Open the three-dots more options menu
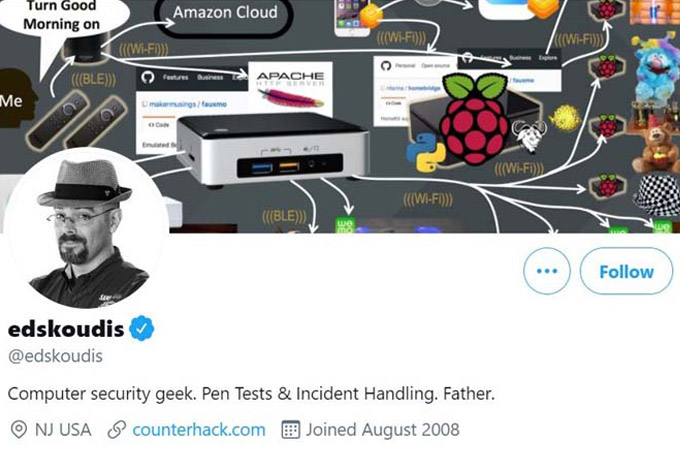 (546, 271)
